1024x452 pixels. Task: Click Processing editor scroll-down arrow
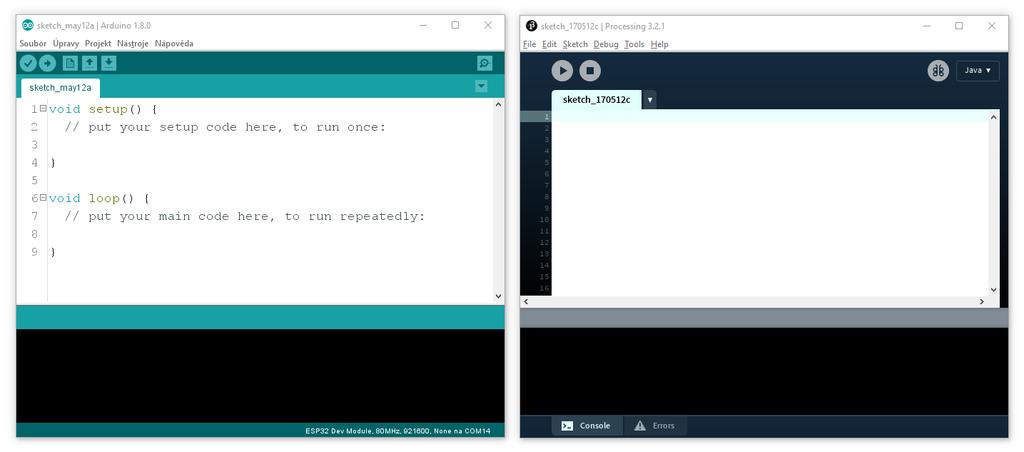tap(994, 289)
